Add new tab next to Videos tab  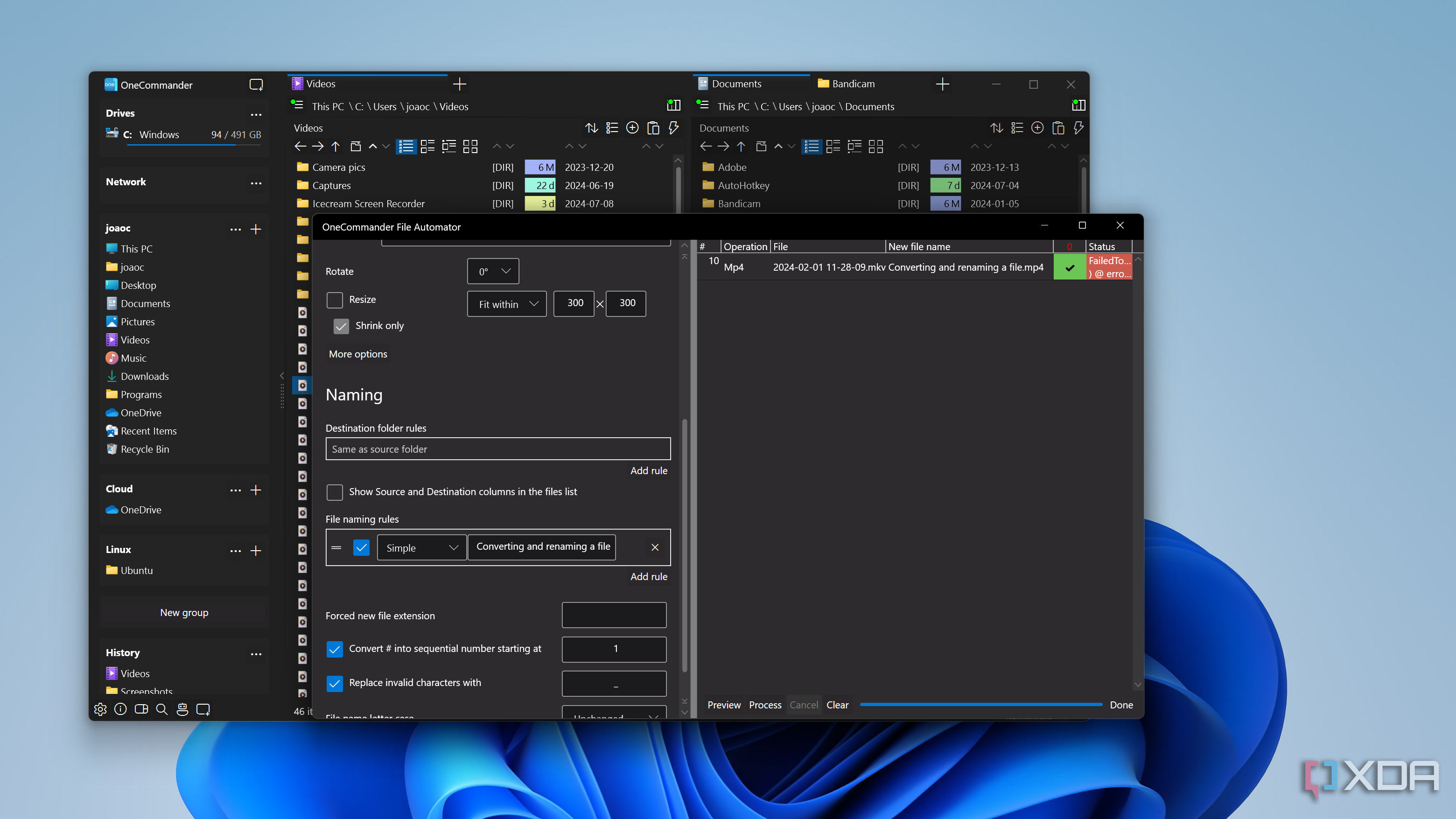pos(460,84)
